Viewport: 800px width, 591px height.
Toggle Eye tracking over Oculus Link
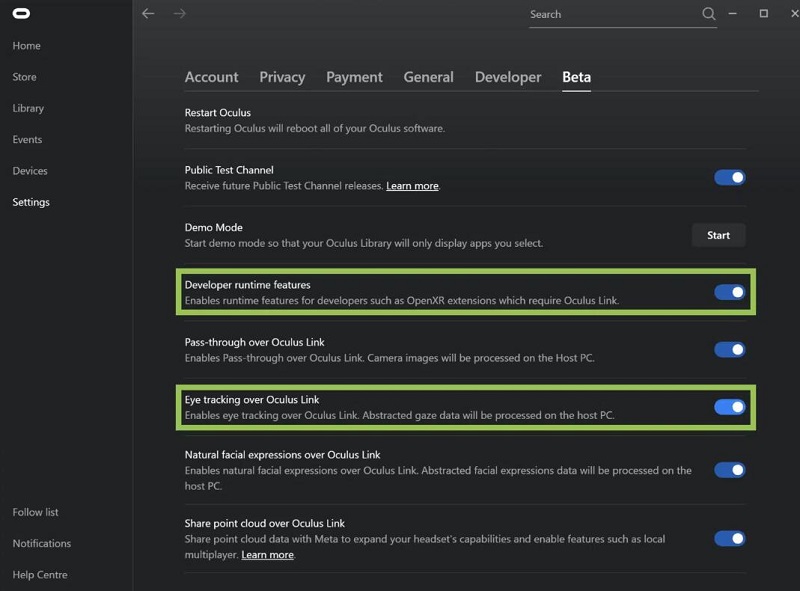(729, 407)
